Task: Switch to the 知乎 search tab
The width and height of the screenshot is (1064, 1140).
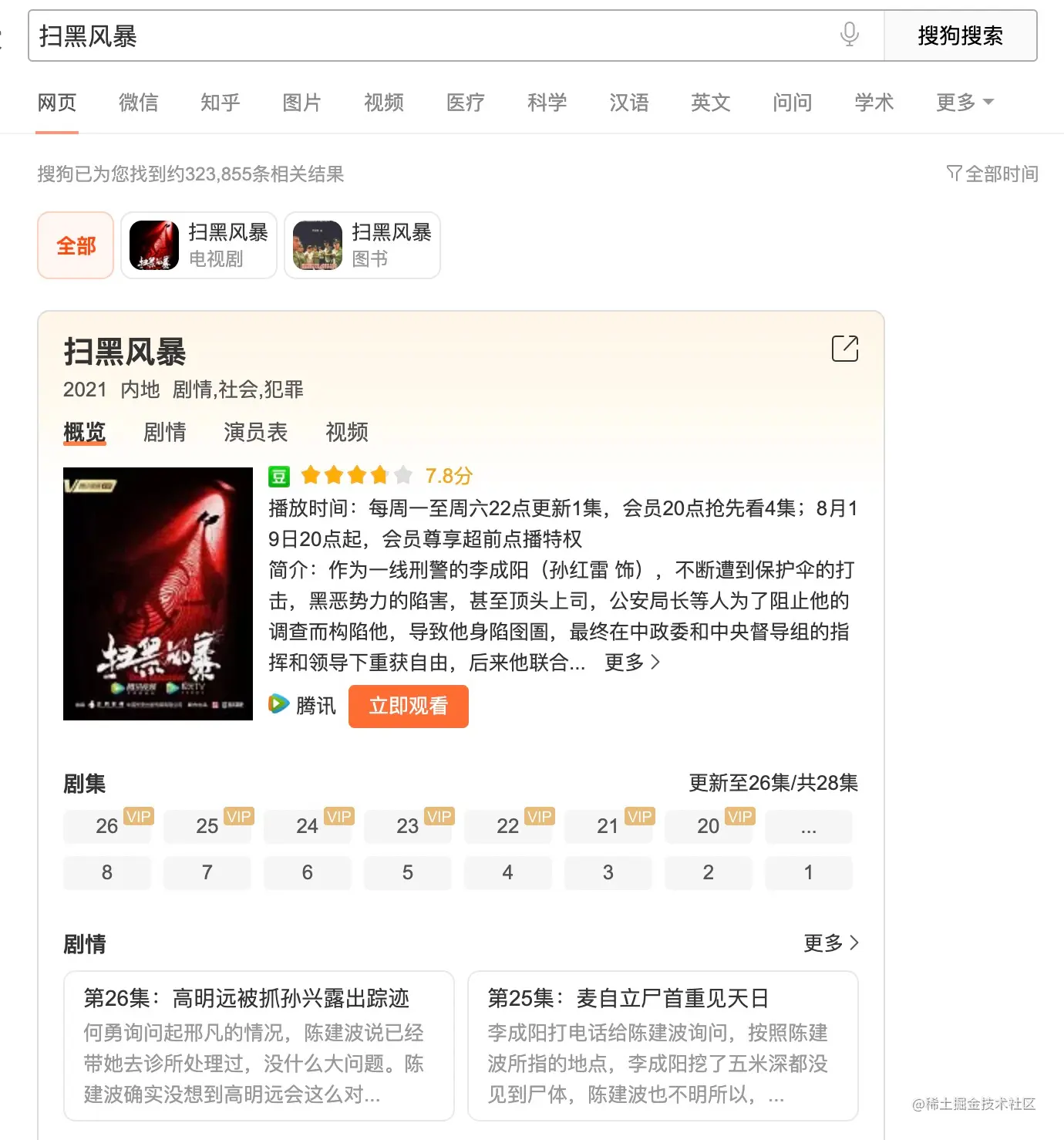Action: coord(221,103)
